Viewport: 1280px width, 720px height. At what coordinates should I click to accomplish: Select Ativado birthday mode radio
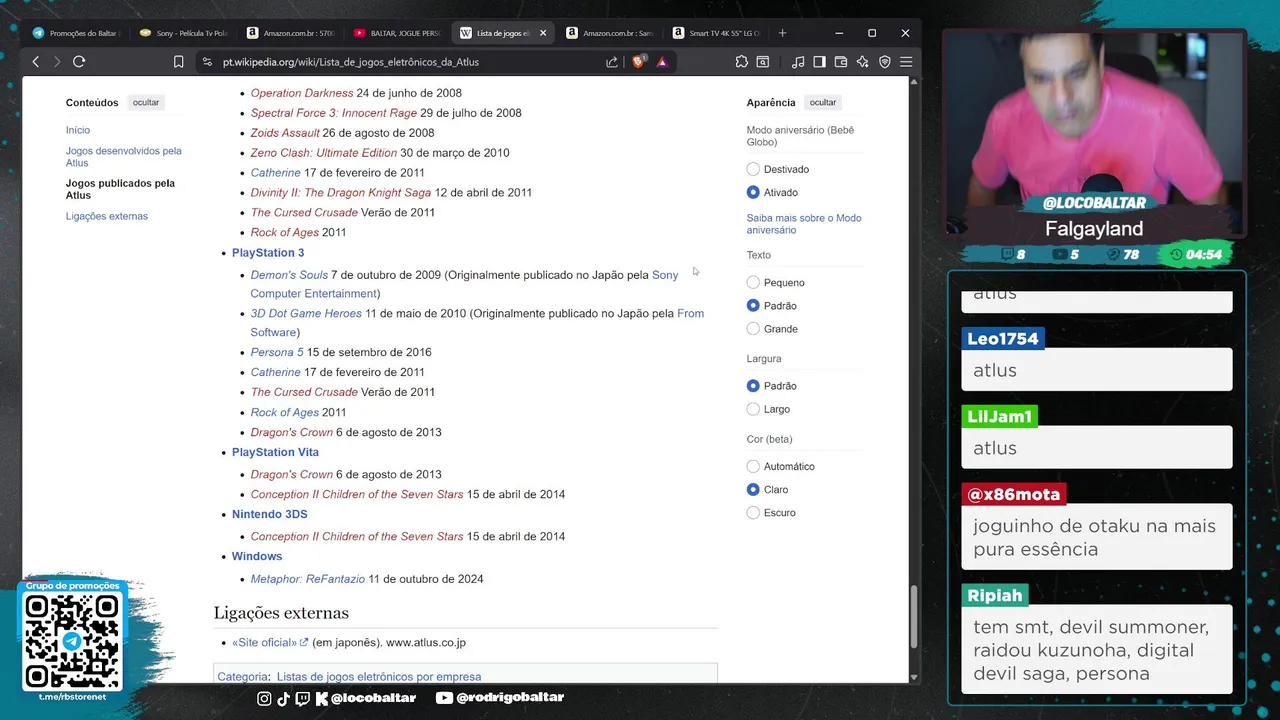[x=753, y=192]
